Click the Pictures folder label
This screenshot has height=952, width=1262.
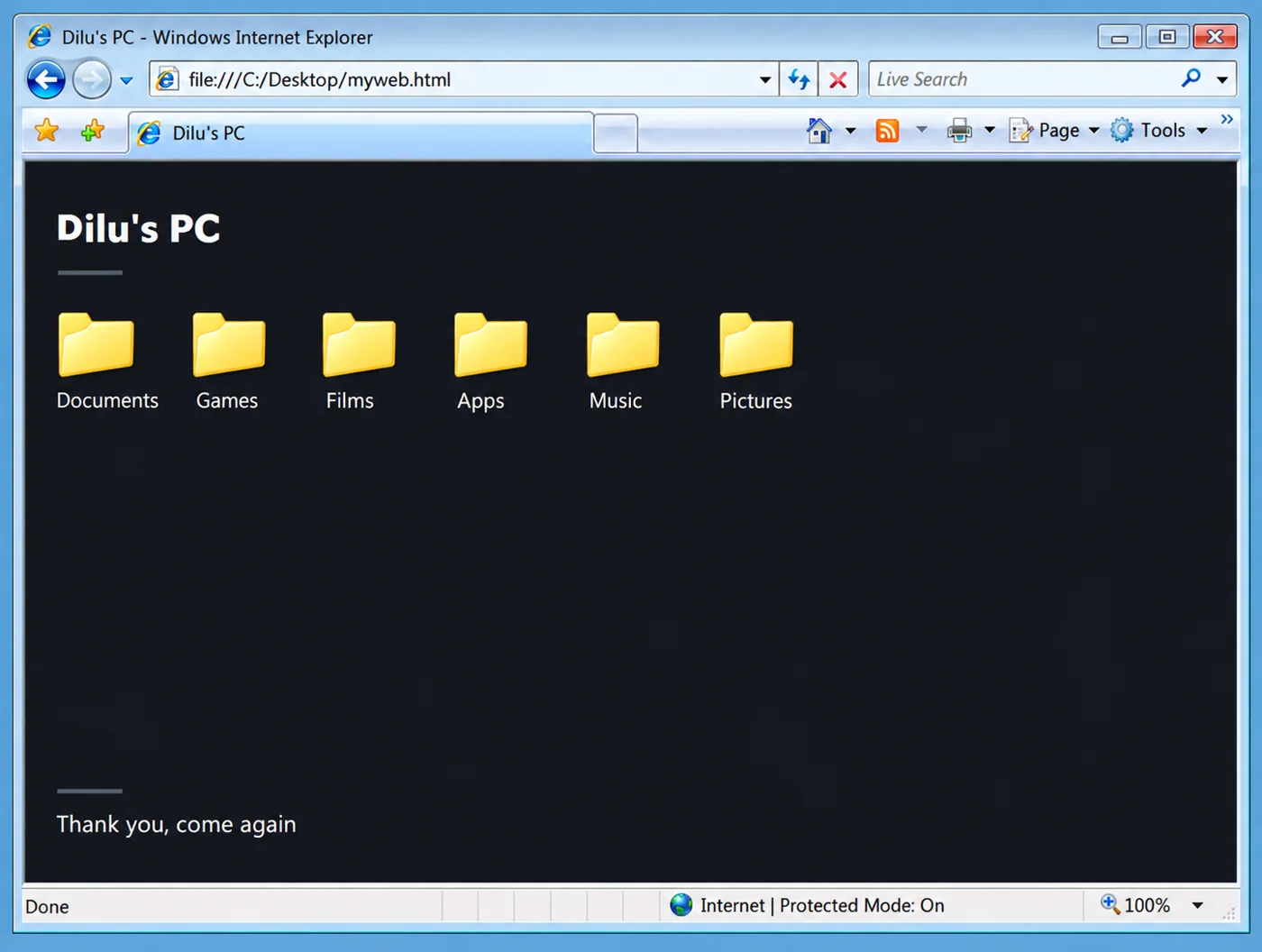[x=755, y=400]
